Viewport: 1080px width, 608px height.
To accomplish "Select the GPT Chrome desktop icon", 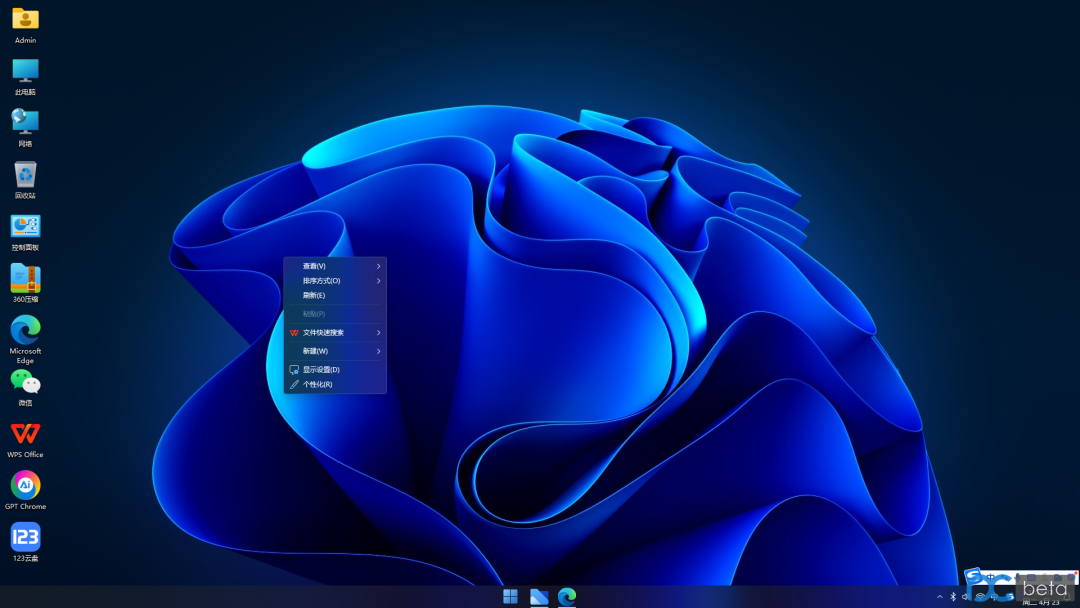I will click(25, 491).
